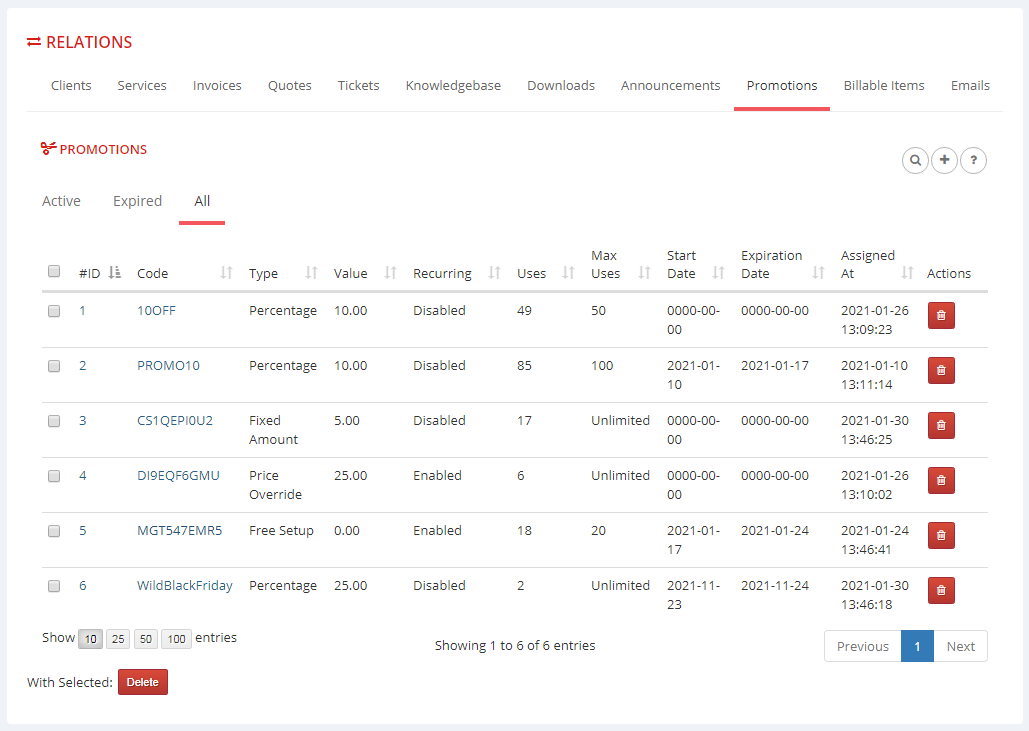Click the plus icon to add a promotion
Viewport: 1029px width, 731px height.
click(944, 160)
